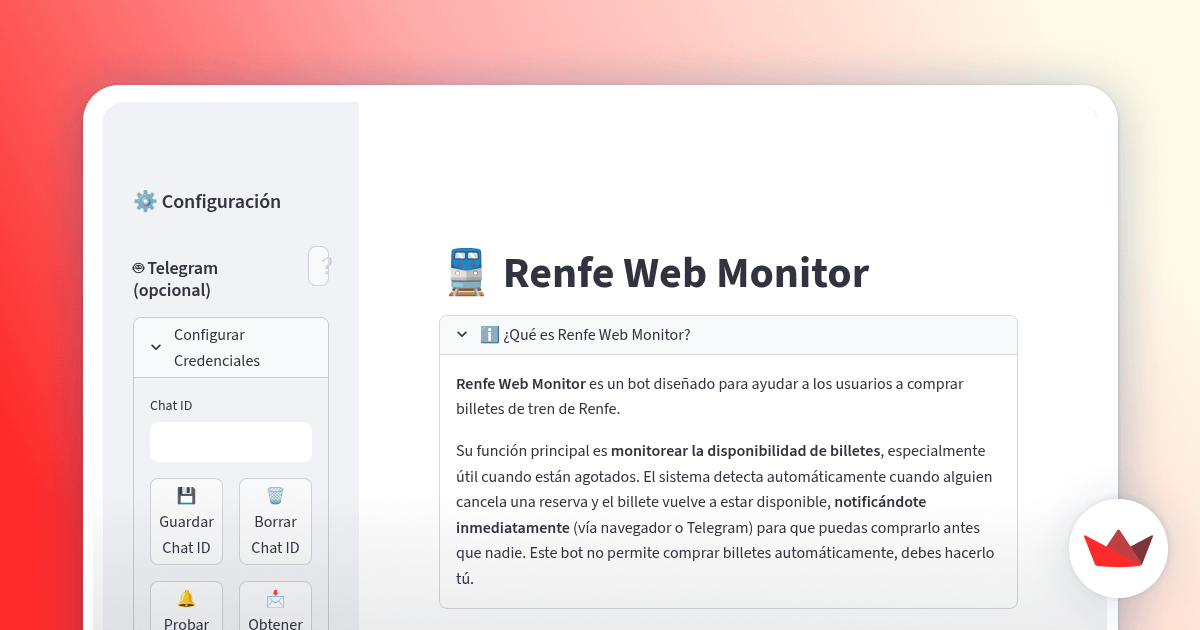
Task: Click the Renfe Web Monitor title
Action: tap(686, 271)
